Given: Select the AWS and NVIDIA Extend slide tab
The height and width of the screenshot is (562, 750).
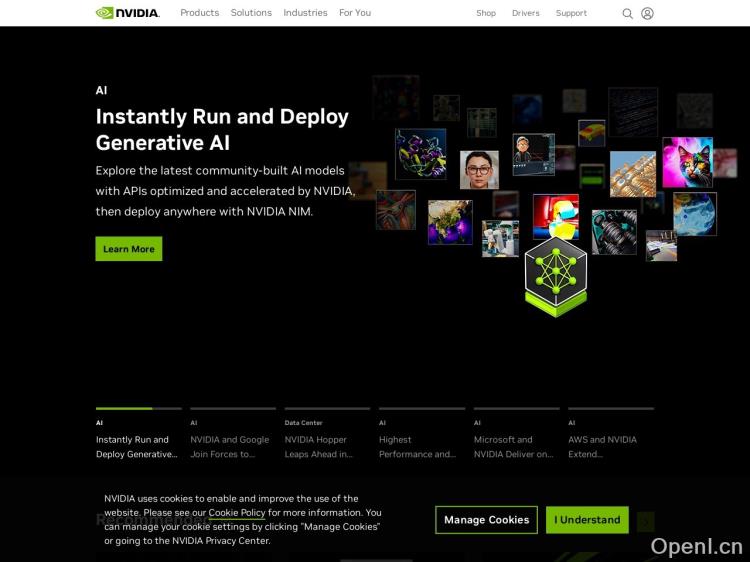Looking at the screenshot, I should pos(611,434).
